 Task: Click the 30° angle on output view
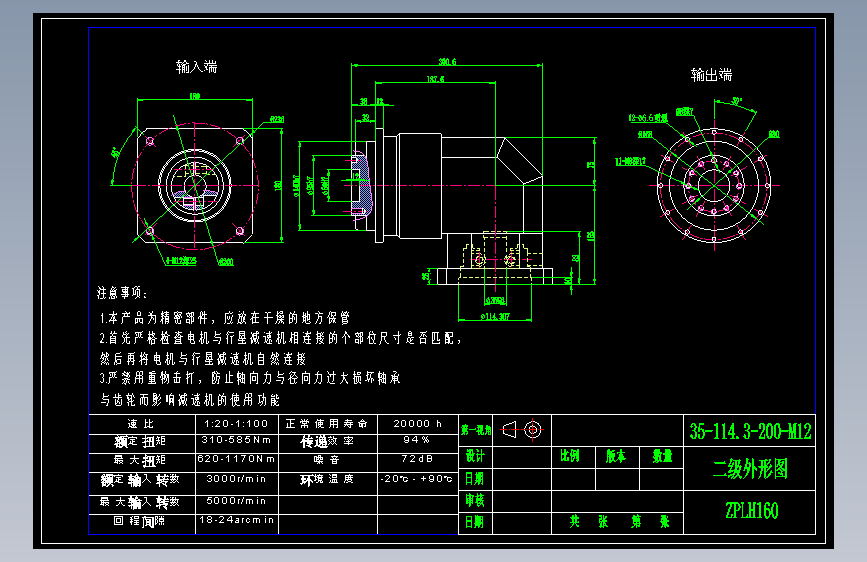737,102
